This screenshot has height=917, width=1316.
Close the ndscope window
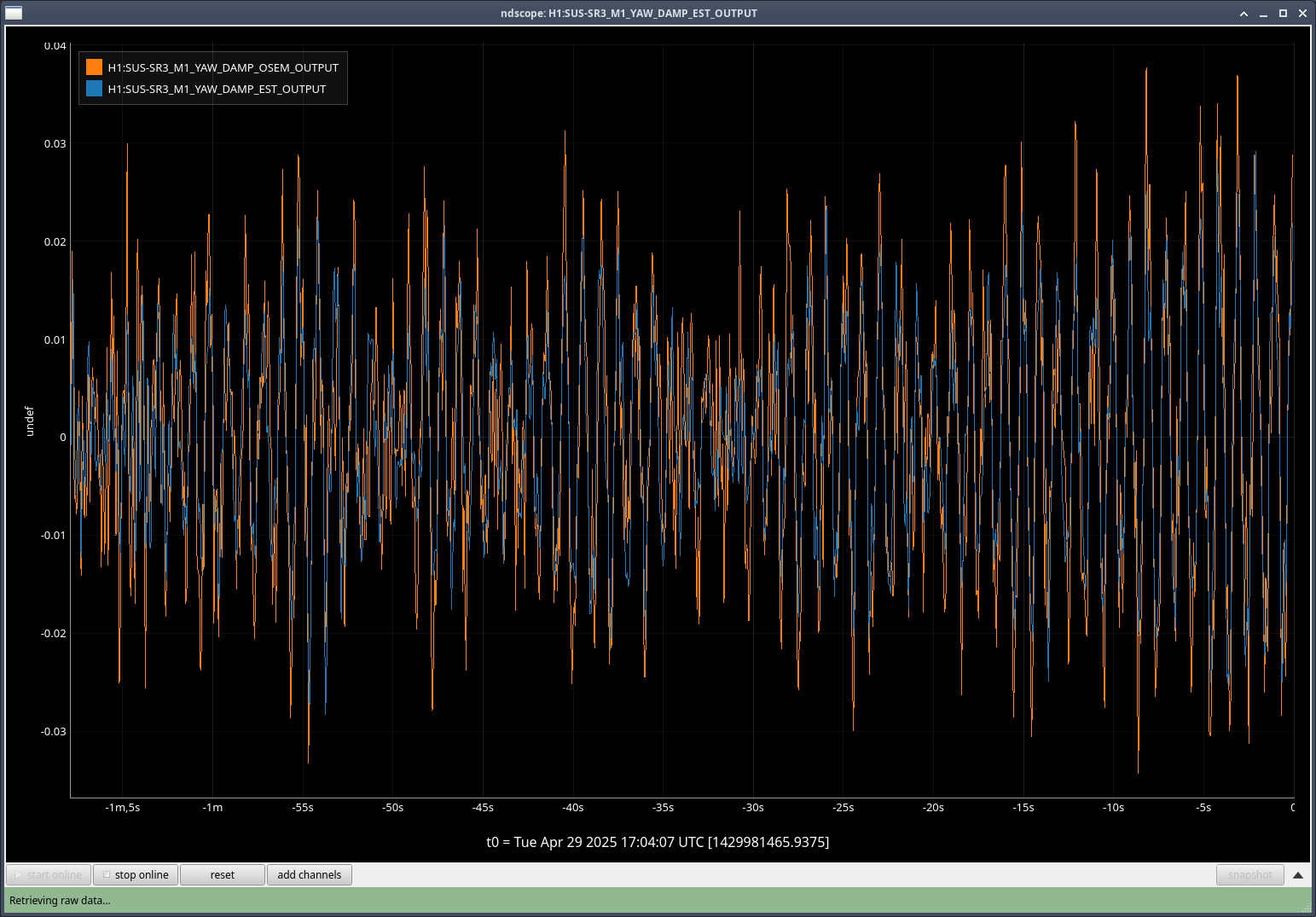tap(1302, 13)
